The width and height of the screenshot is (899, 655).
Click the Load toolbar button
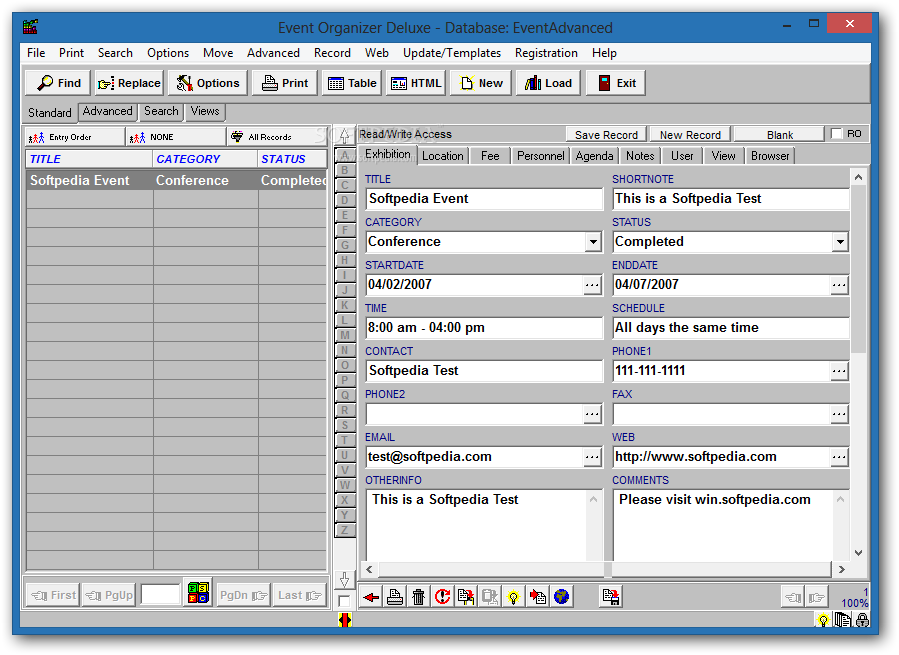(x=548, y=83)
